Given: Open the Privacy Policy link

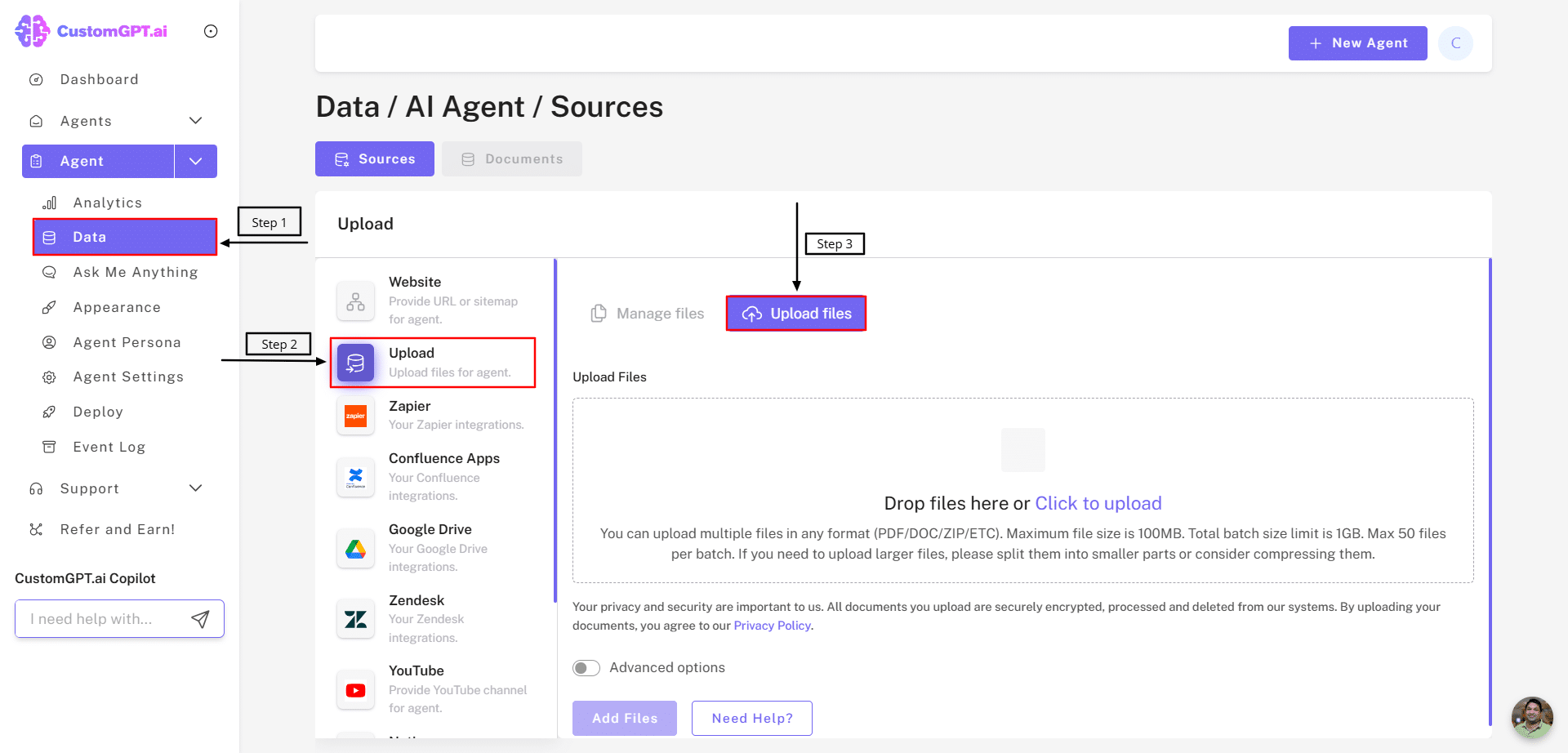Looking at the screenshot, I should (x=772, y=626).
